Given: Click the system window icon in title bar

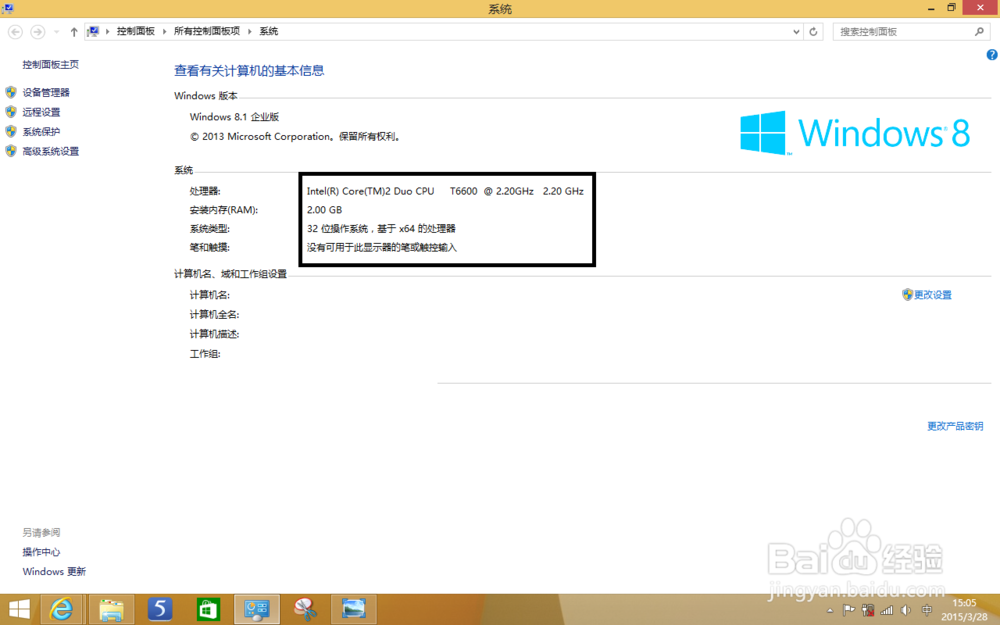Looking at the screenshot, I should click(8, 8).
